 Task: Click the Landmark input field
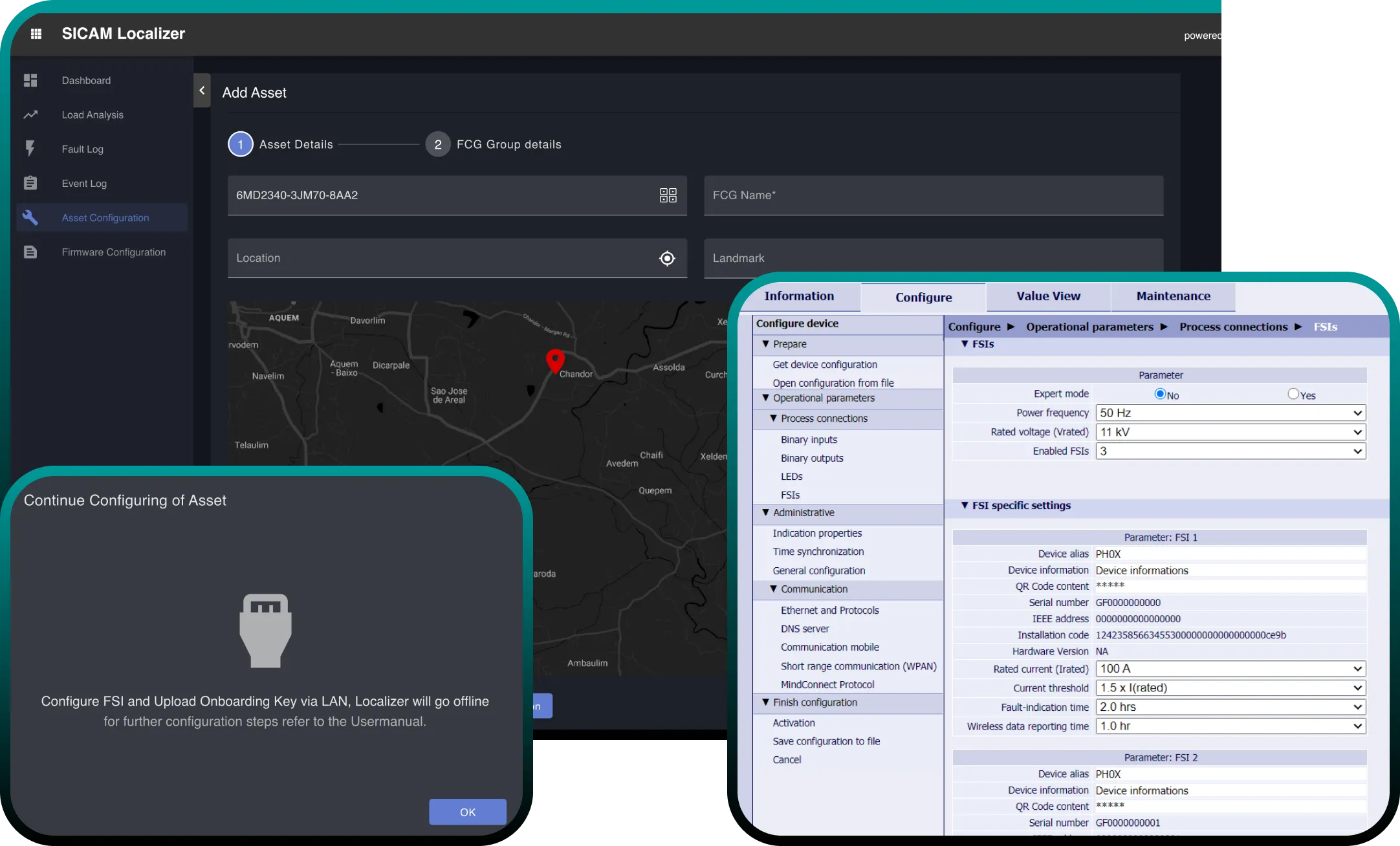(934, 258)
